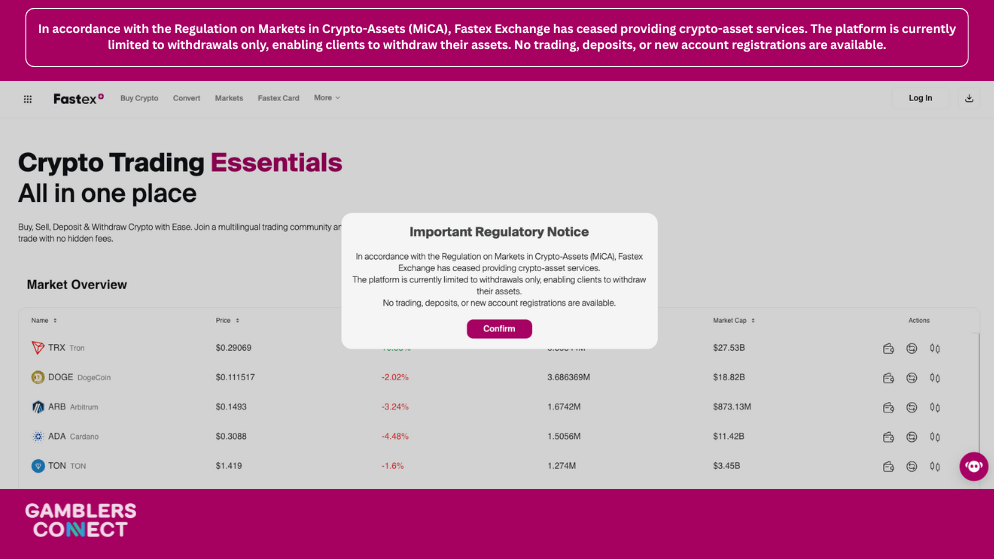Sort table by Name column

coord(44,321)
